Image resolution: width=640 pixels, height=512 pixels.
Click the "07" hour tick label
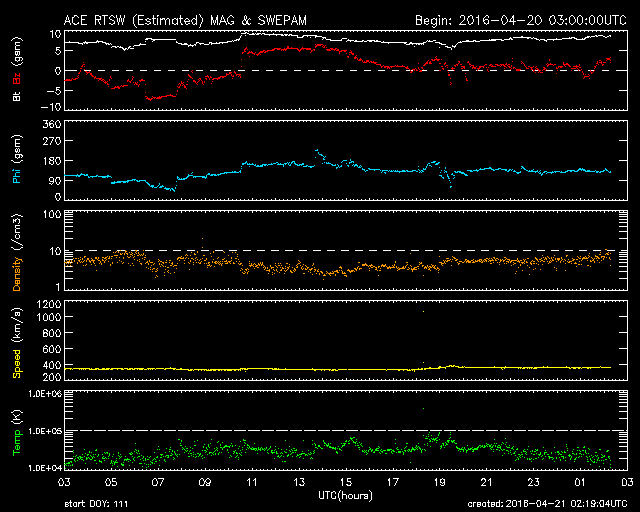pyautogui.click(x=158, y=482)
